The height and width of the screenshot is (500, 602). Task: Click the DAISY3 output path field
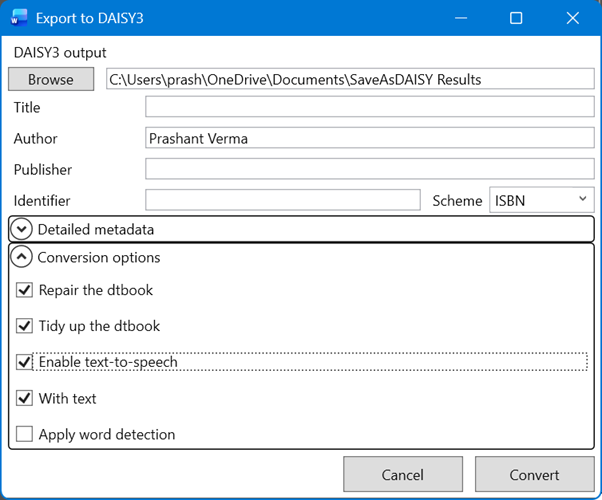point(350,79)
